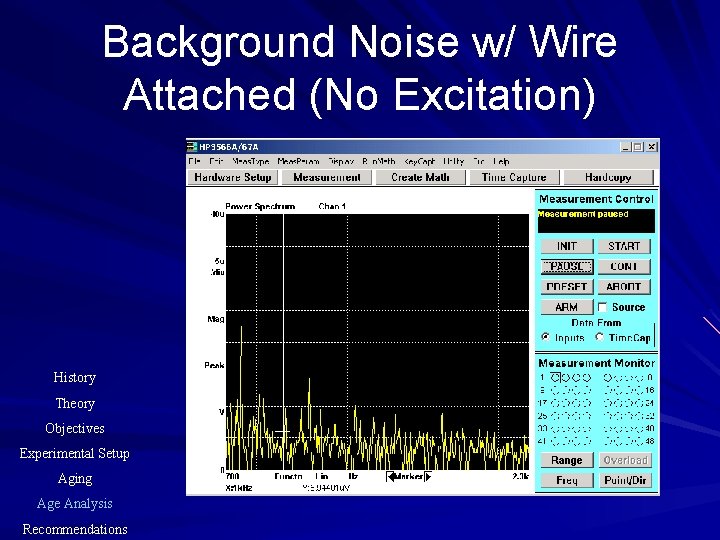Click the ABORT button
Image resolution: width=720 pixels, height=540 pixels.
[x=624, y=287]
